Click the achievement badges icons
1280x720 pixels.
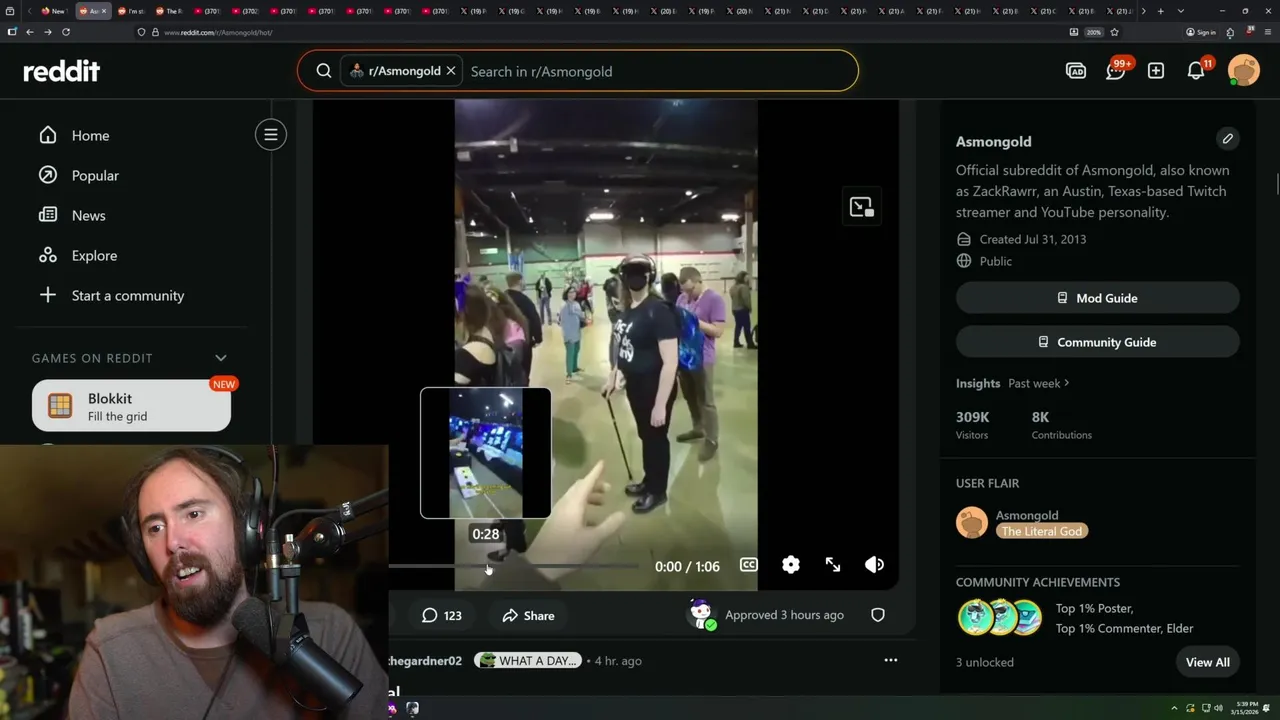[1000, 618]
